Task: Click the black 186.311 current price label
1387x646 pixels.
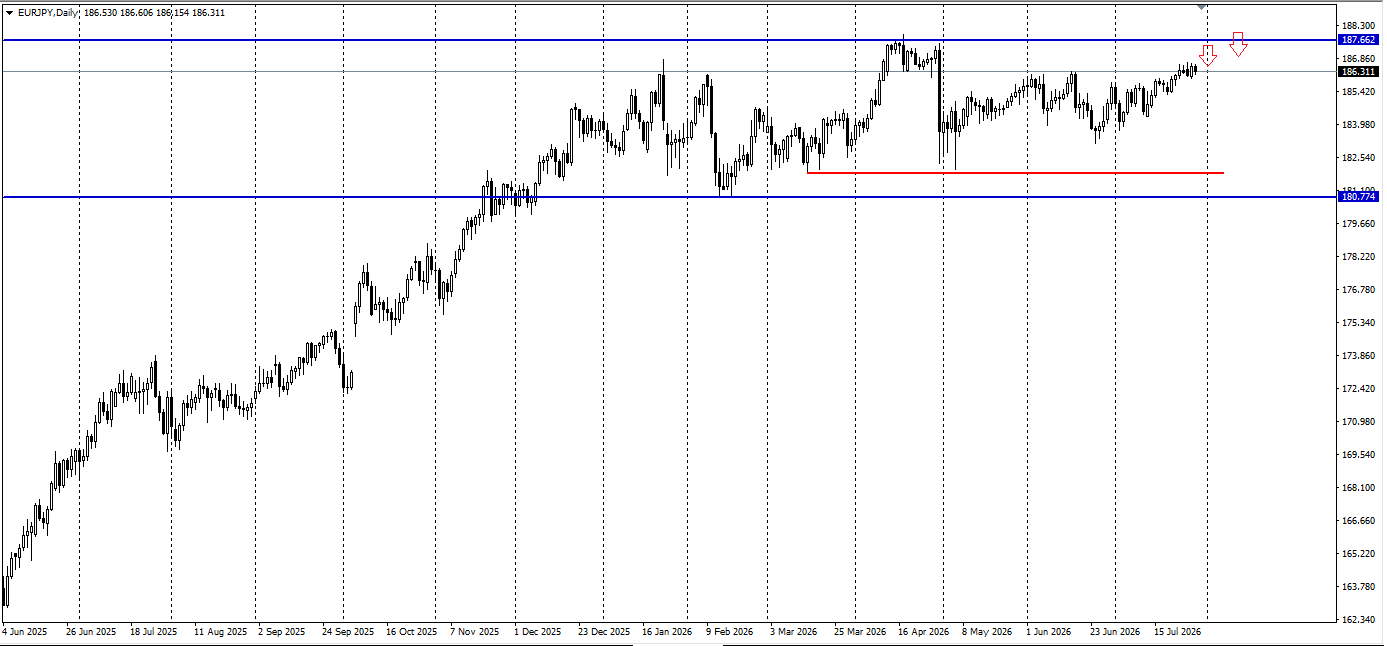Action: [1358, 72]
